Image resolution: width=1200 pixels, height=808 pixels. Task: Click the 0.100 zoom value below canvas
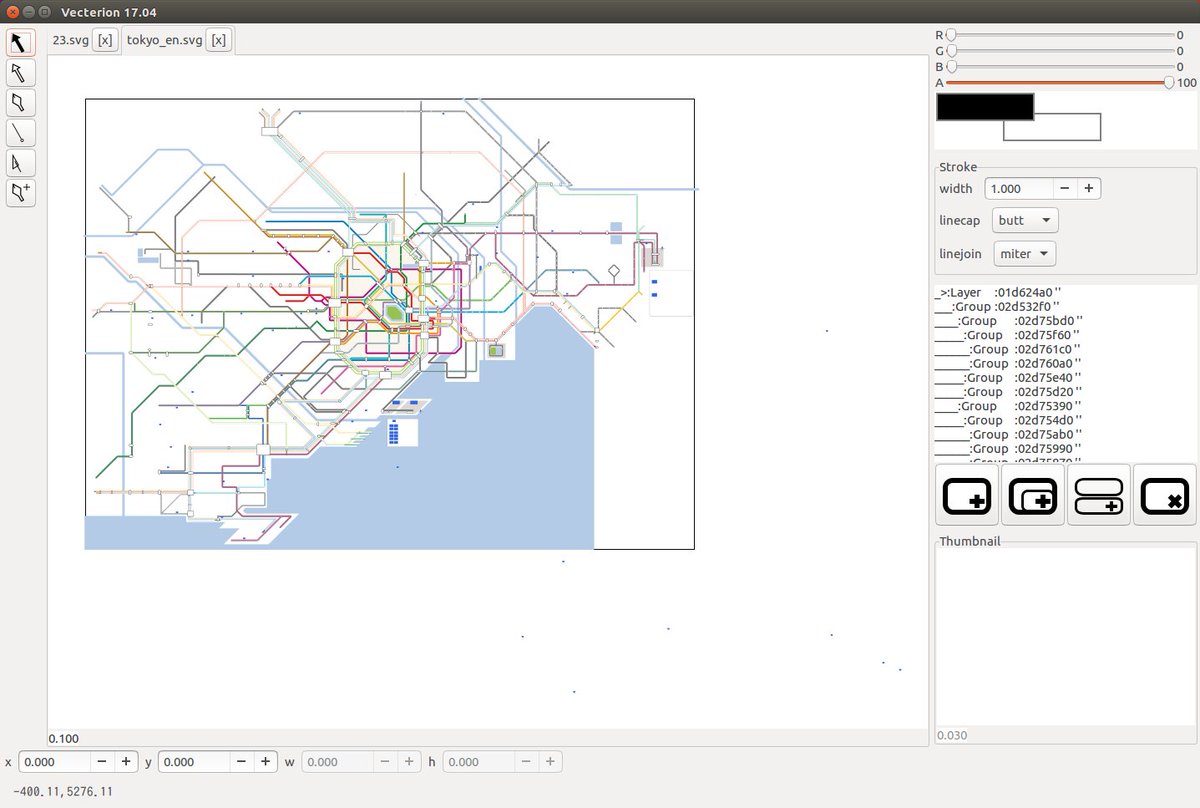[64, 738]
